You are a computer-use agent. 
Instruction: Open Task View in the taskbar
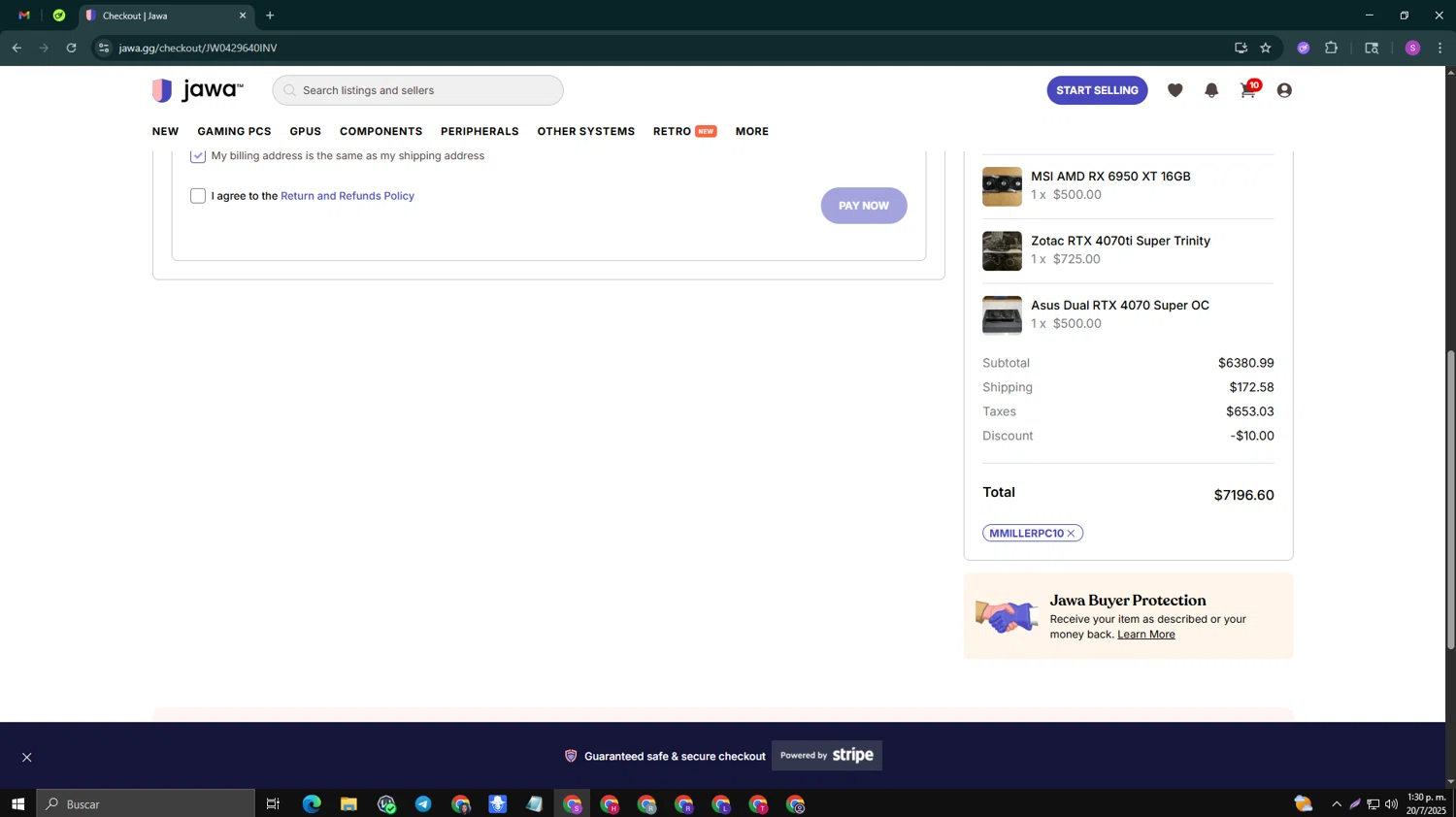click(273, 804)
